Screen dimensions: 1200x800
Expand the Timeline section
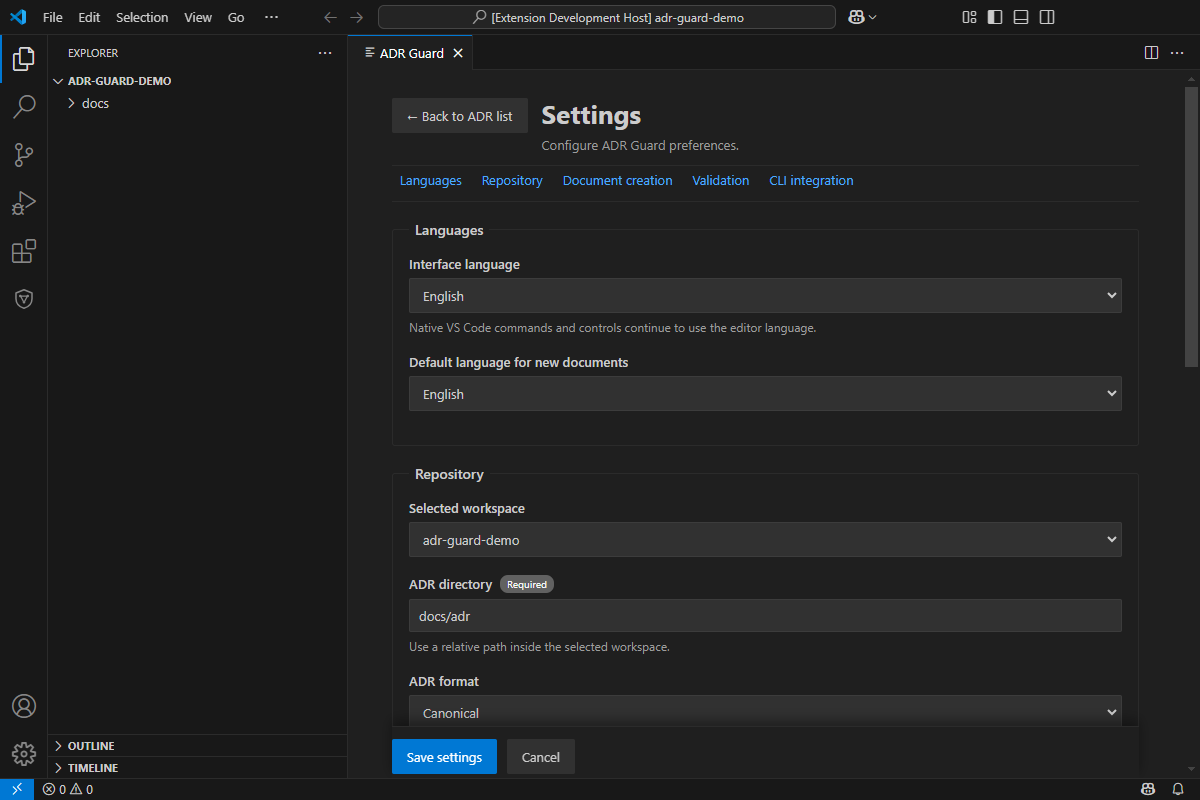(x=197, y=768)
